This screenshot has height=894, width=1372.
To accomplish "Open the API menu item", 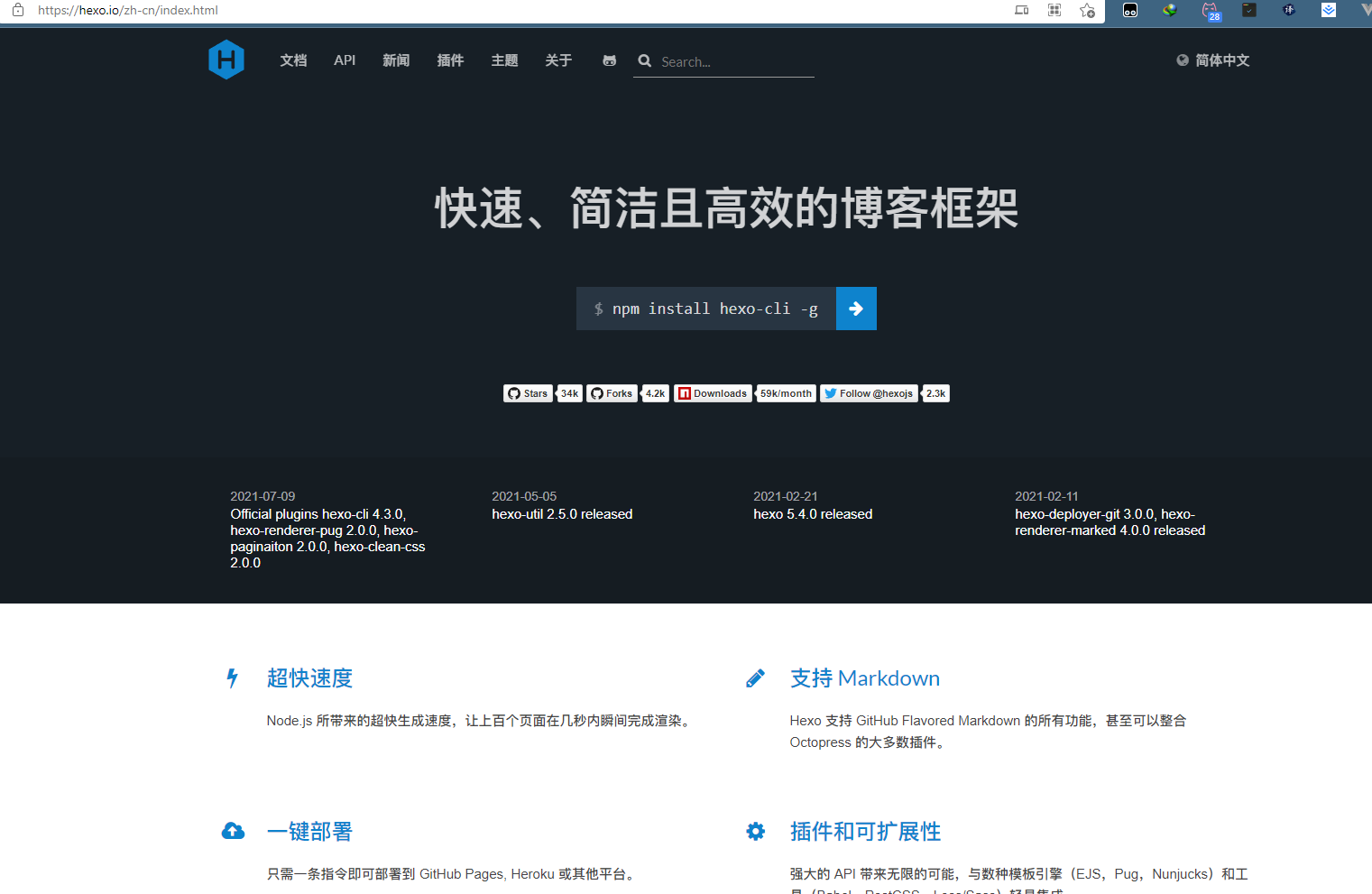I will [x=345, y=60].
